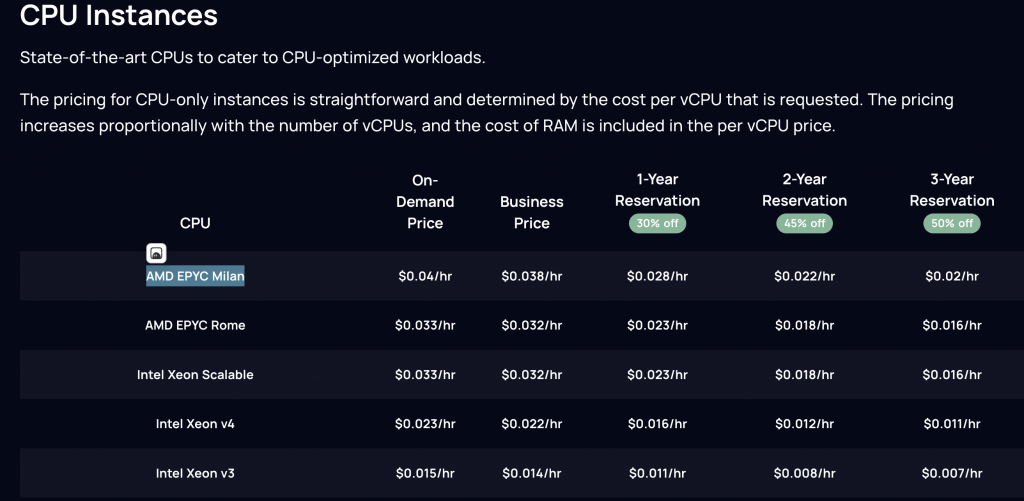Viewport: 1024px width, 501px height.
Task: Click the 50% off badge
Action: [x=952, y=223]
